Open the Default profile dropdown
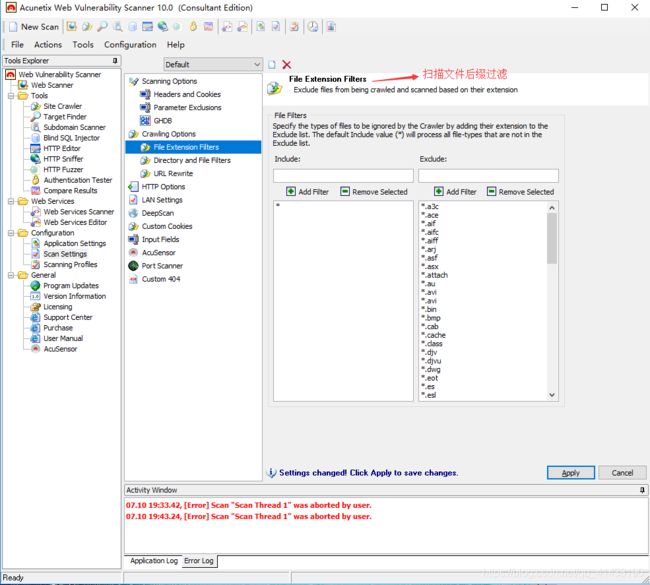650x585 pixels. pos(213,65)
